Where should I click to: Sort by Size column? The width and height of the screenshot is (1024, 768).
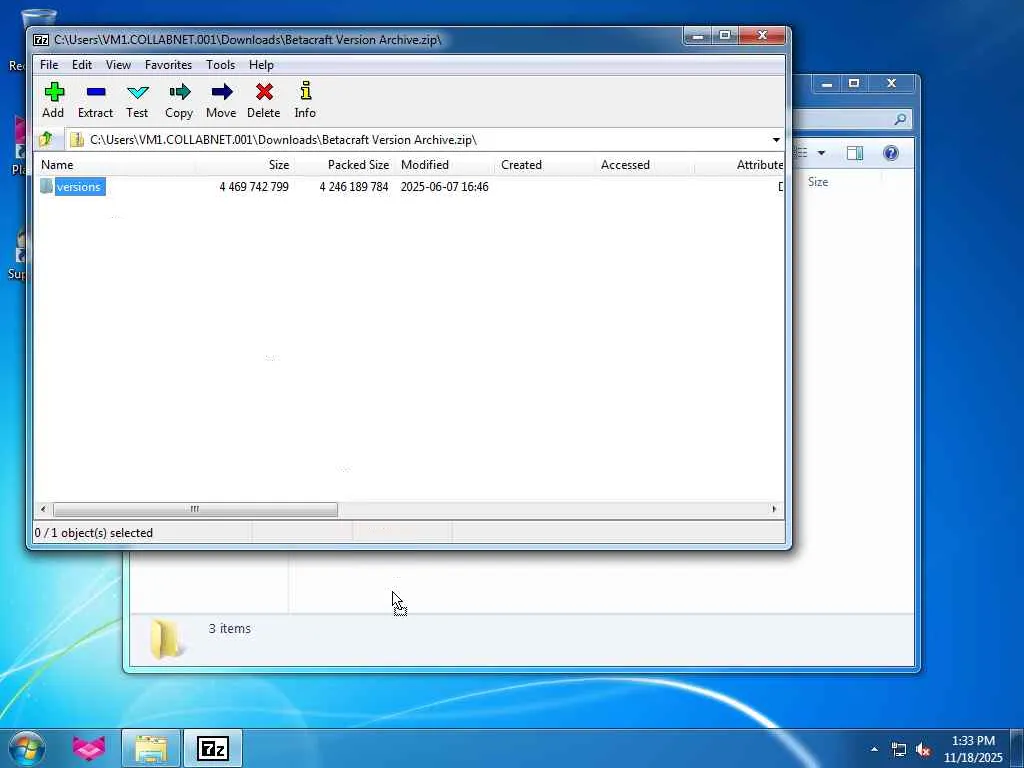pyautogui.click(x=244, y=165)
